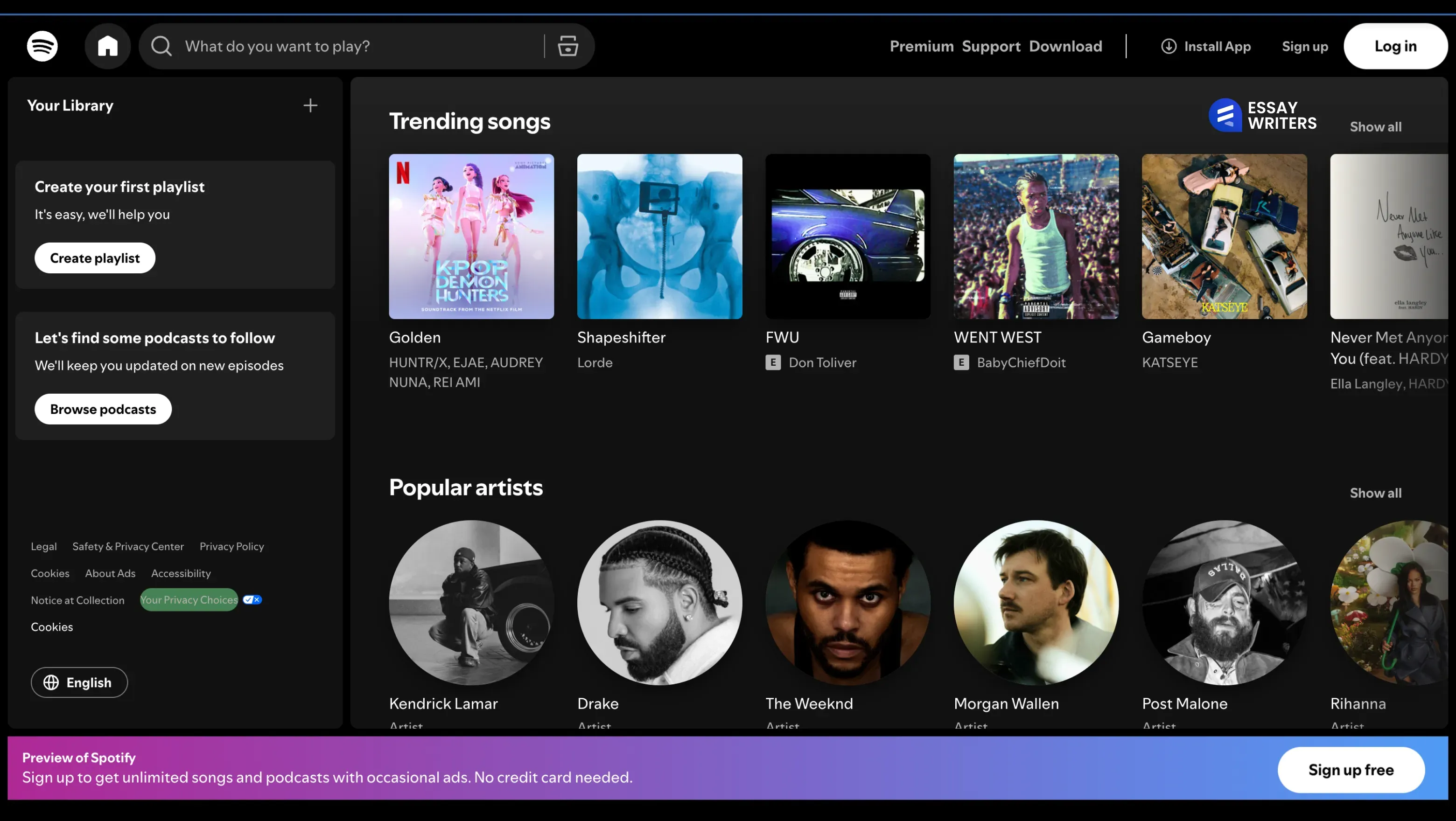Click Install App download icon
The height and width of the screenshot is (821, 1456).
[x=1169, y=46]
